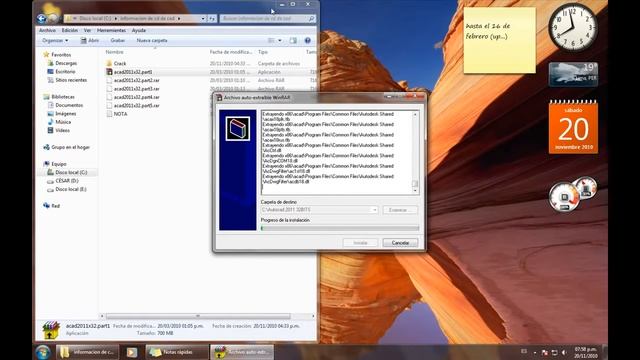This screenshot has width=640, height=360.
Task: Toggle the preview pane icon
Action: pos(293,40)
